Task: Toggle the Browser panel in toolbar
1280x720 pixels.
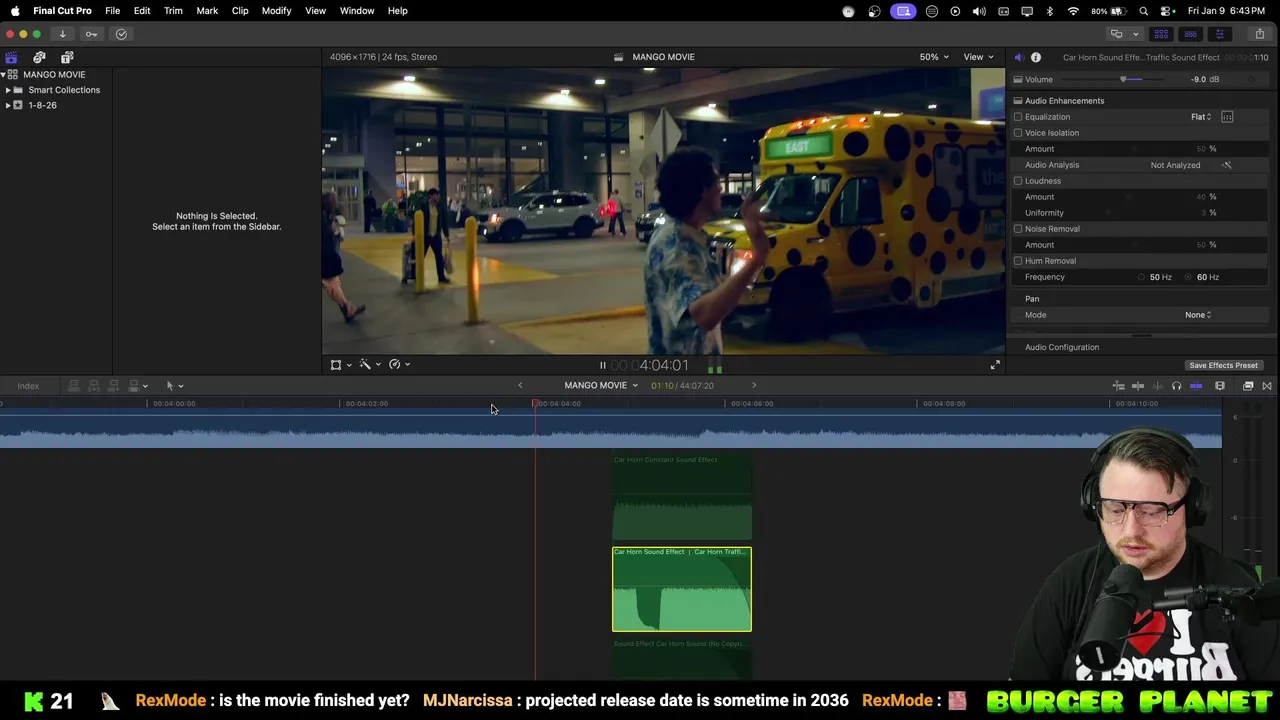Action: tap(1161, 34)
